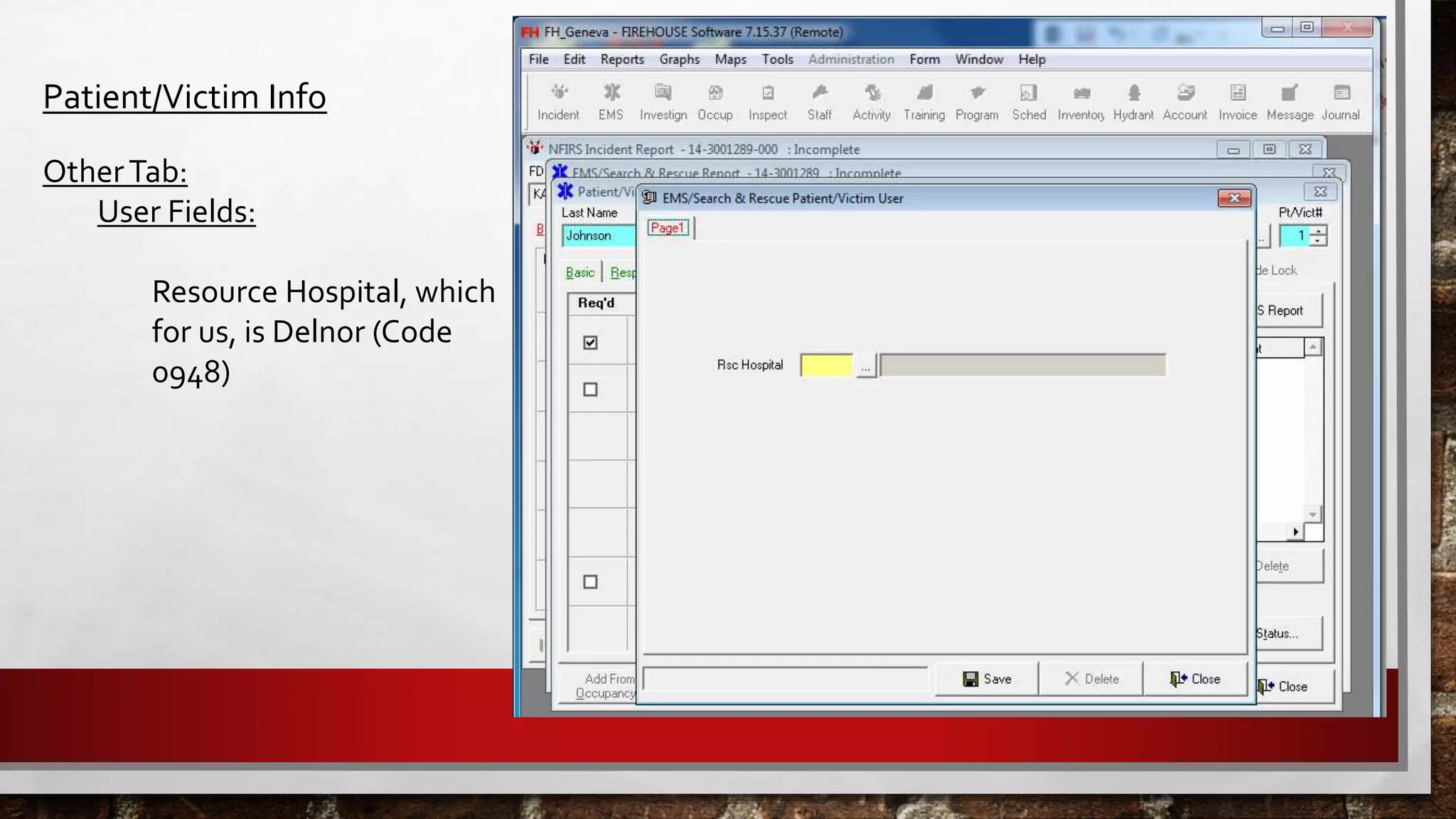Screen dimensions: 1456x819
Task: Open the Tools menu
Action: click(778, 60)
